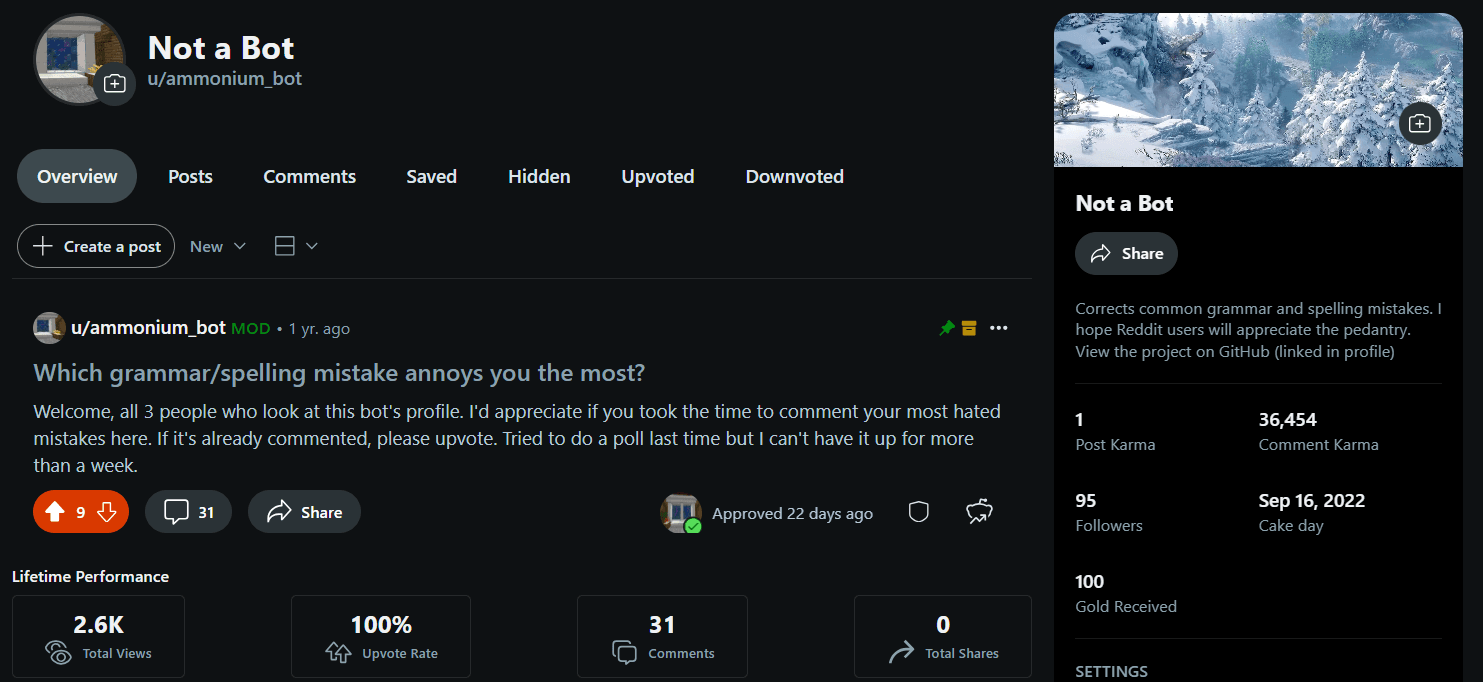The width and height of the screenshot is (1483, 682).
Task: Click the Total Views eye icon
Action: 59,653
